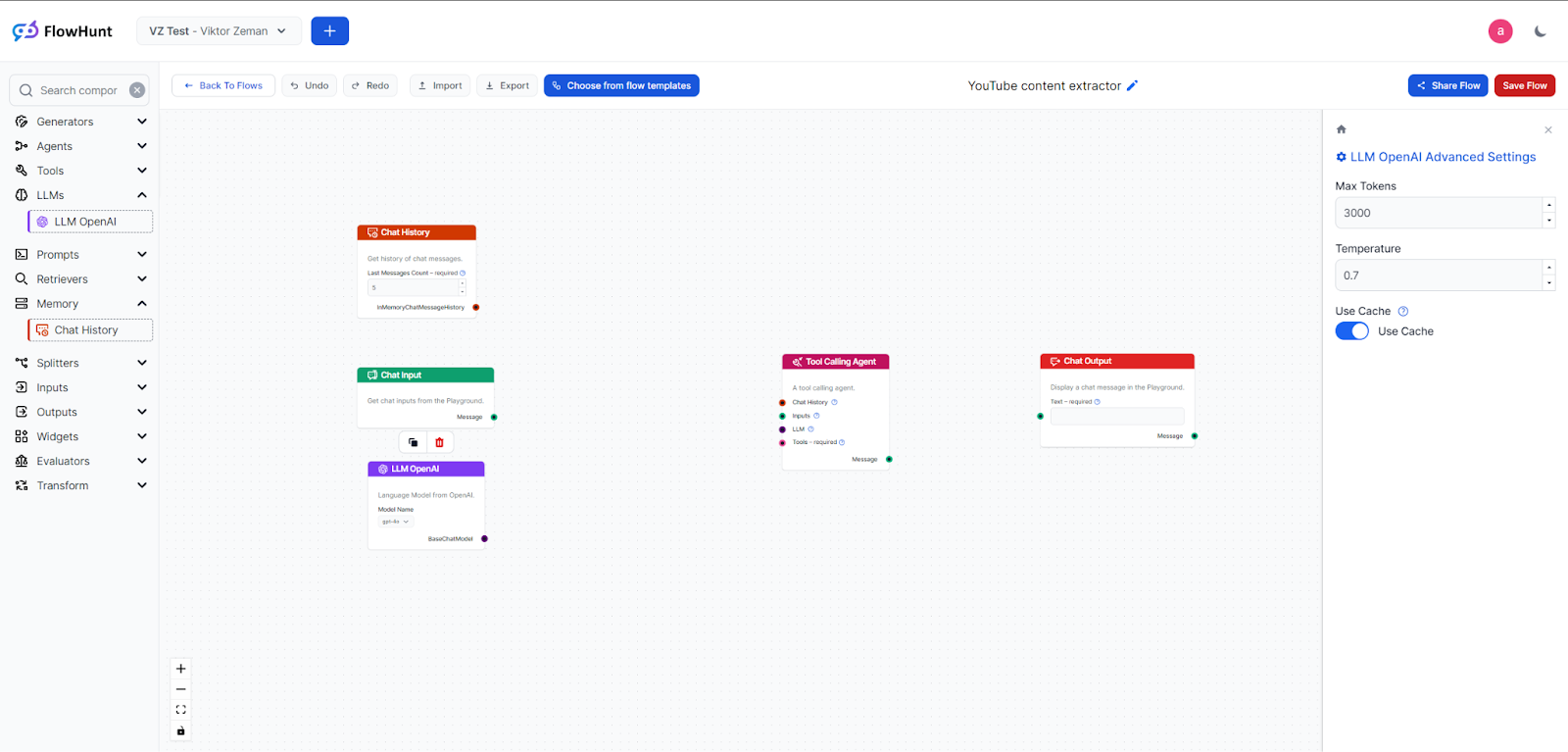Screen dimensions: 1568x752
Task: Open the Model Name dropdown in LLM OpenAI node
Action: point(396,522)
